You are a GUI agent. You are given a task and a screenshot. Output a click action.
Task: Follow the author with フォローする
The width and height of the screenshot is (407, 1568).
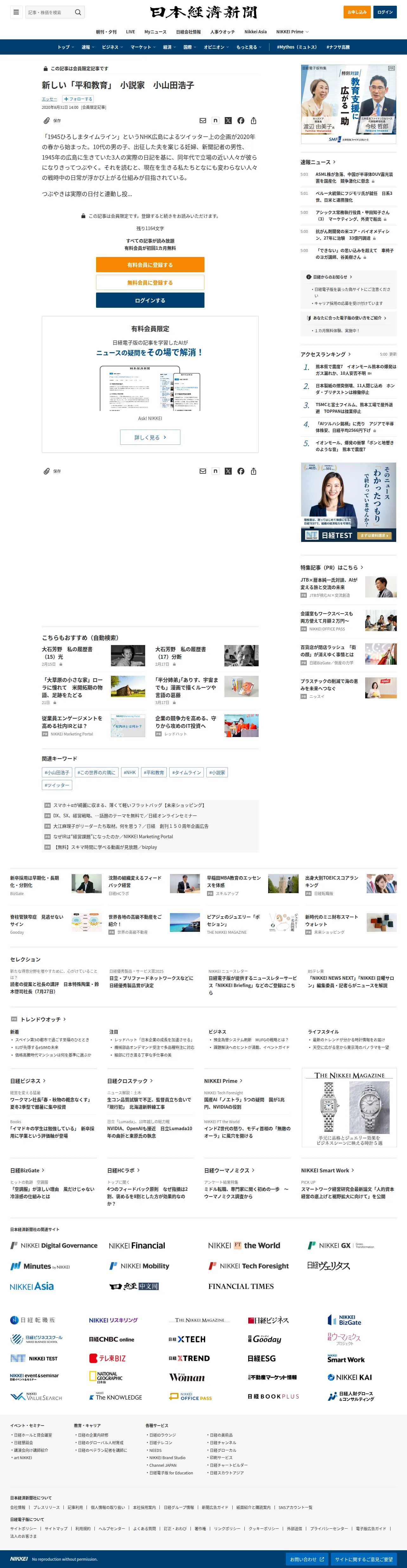78,99
